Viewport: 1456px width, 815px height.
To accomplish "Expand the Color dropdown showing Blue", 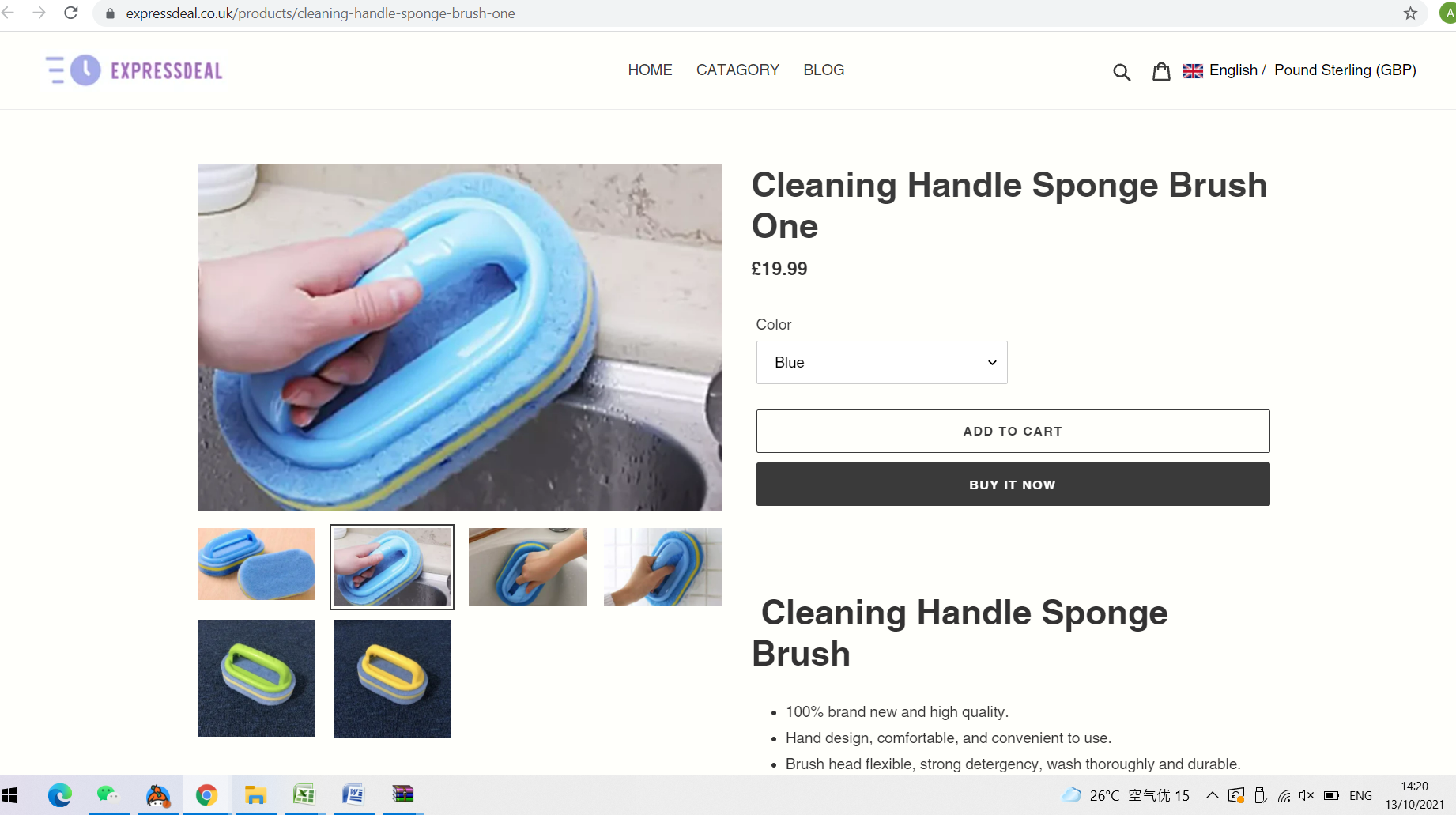I will [881, 362].
